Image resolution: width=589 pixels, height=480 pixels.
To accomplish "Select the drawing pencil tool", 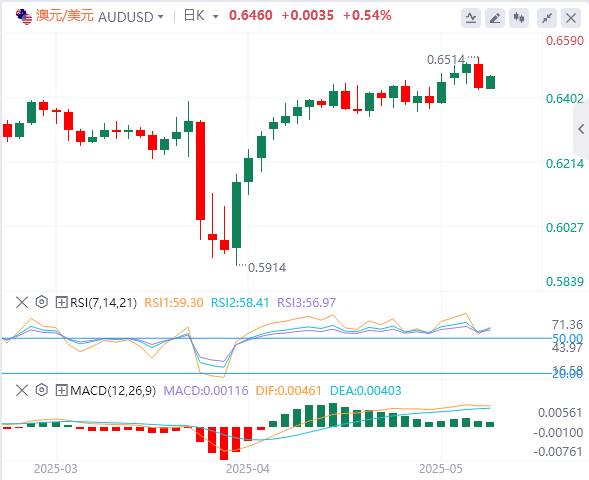I will coord(495,18).
